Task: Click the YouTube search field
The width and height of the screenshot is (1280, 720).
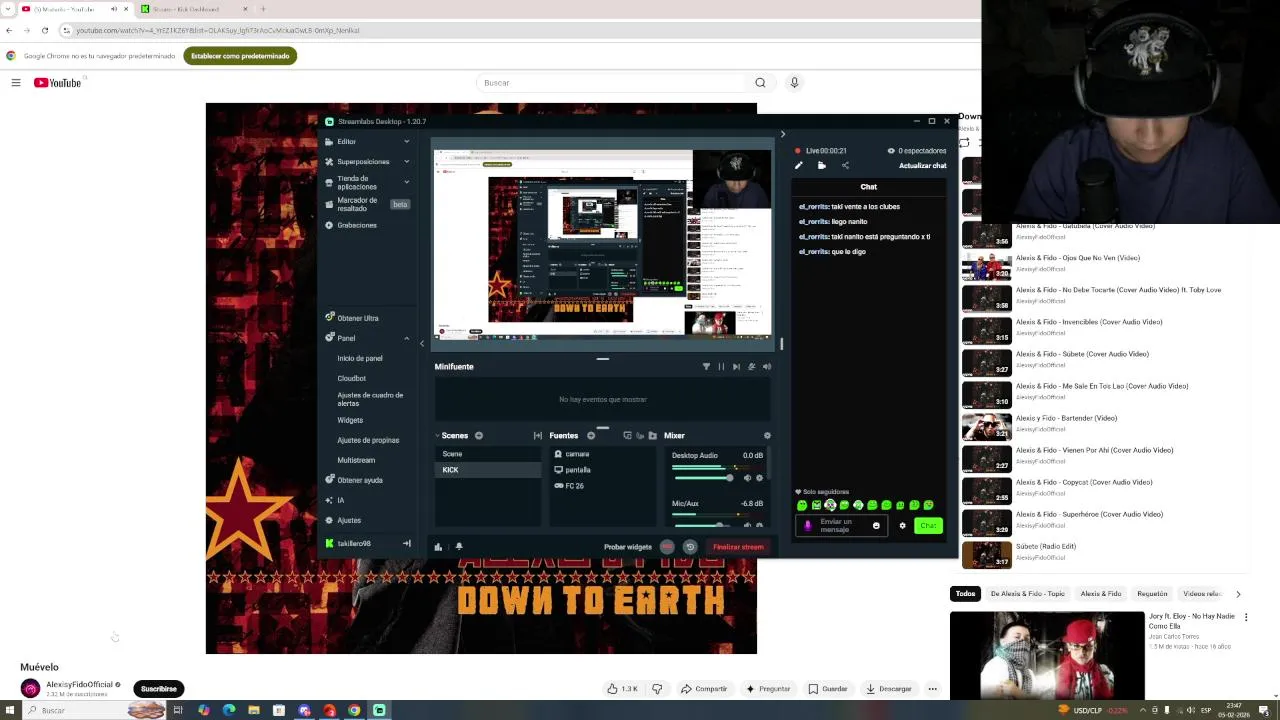Action: (610, 83)
